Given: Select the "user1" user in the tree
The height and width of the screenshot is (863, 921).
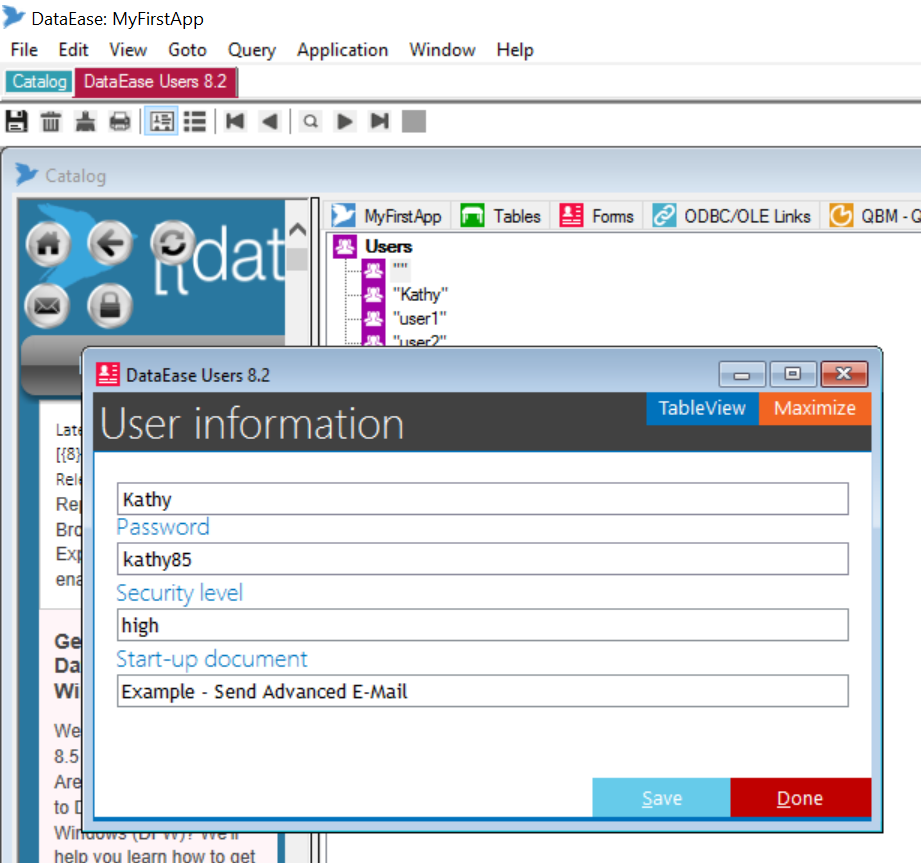Looking at the screenshot, I should coord(419,318).
